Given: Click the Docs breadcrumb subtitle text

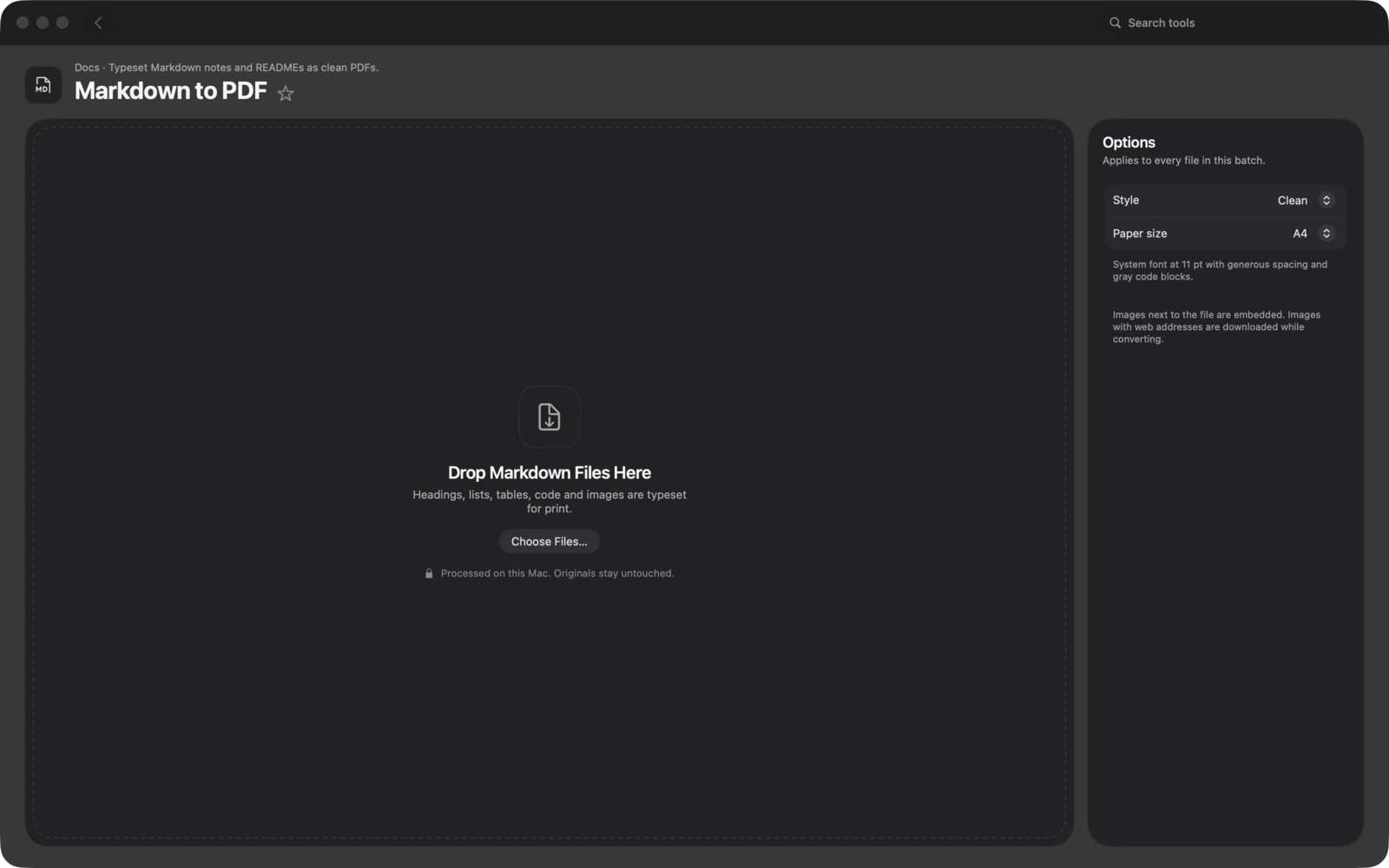Looking at the screenshot, I should click(x=227, y=68).
